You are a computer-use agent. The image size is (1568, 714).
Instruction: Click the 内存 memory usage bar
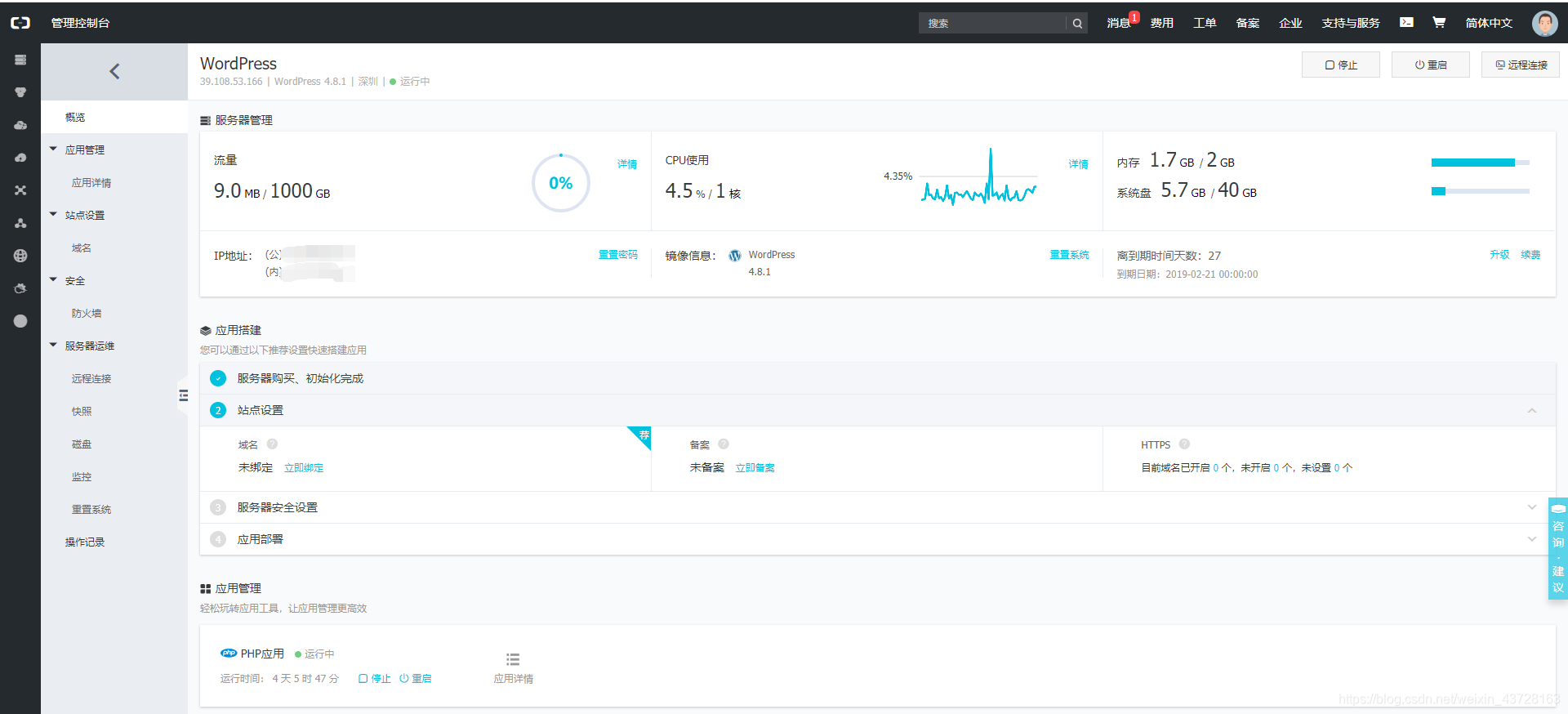[1481, 163]
